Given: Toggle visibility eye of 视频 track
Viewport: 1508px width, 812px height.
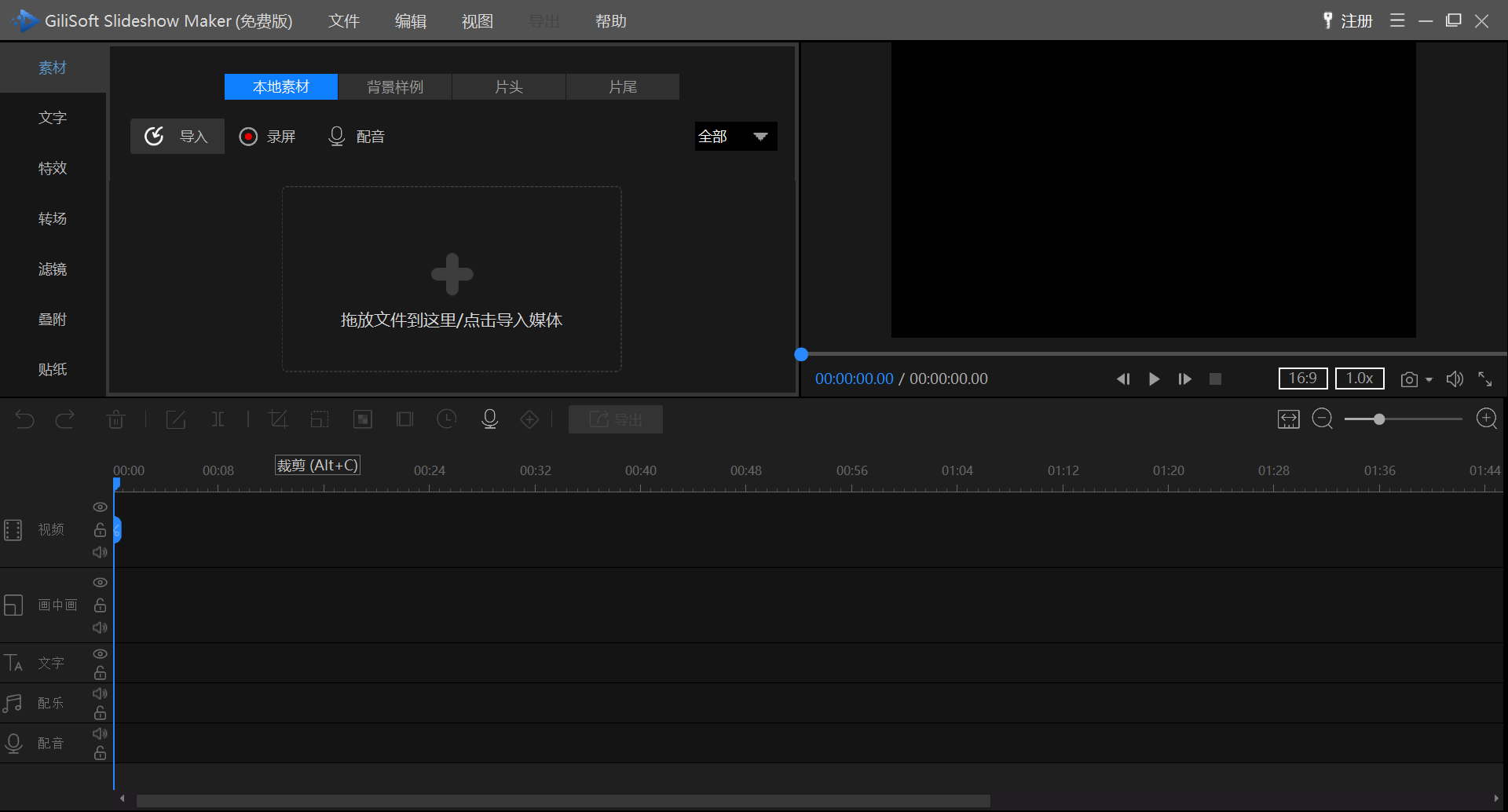Looking at the screenshot, I should [x=100, y=507].
